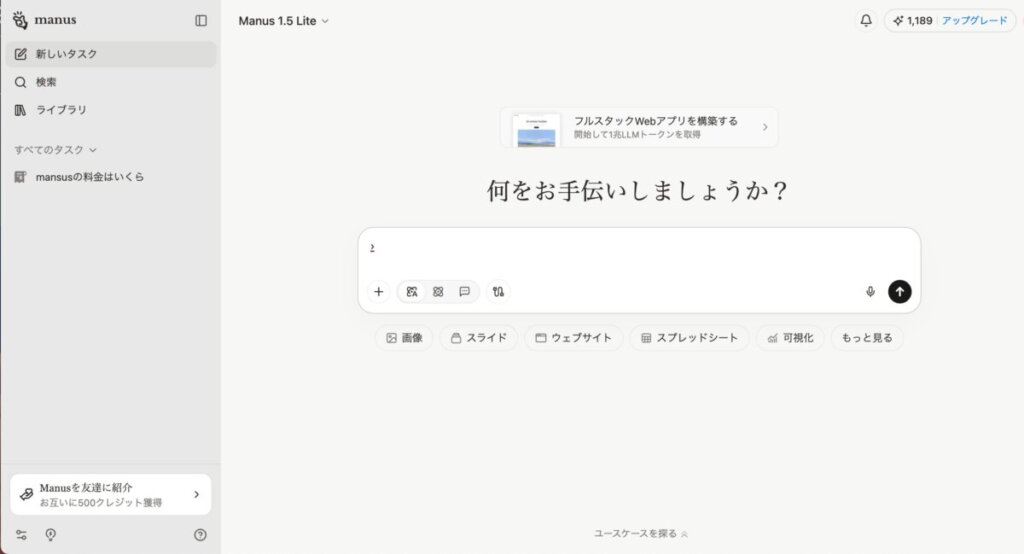Viewport: 1024px width, 554px height.
Task: Open the Manusを友達に紹介 referral card
Action: (x=111, y=495)
